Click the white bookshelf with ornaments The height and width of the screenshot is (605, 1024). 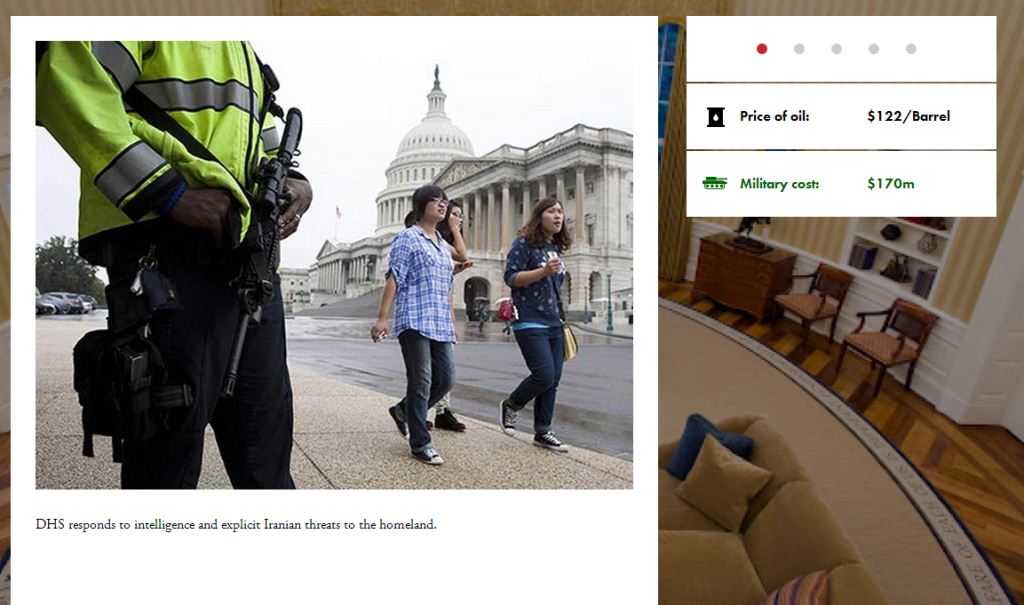pos(903,257)
